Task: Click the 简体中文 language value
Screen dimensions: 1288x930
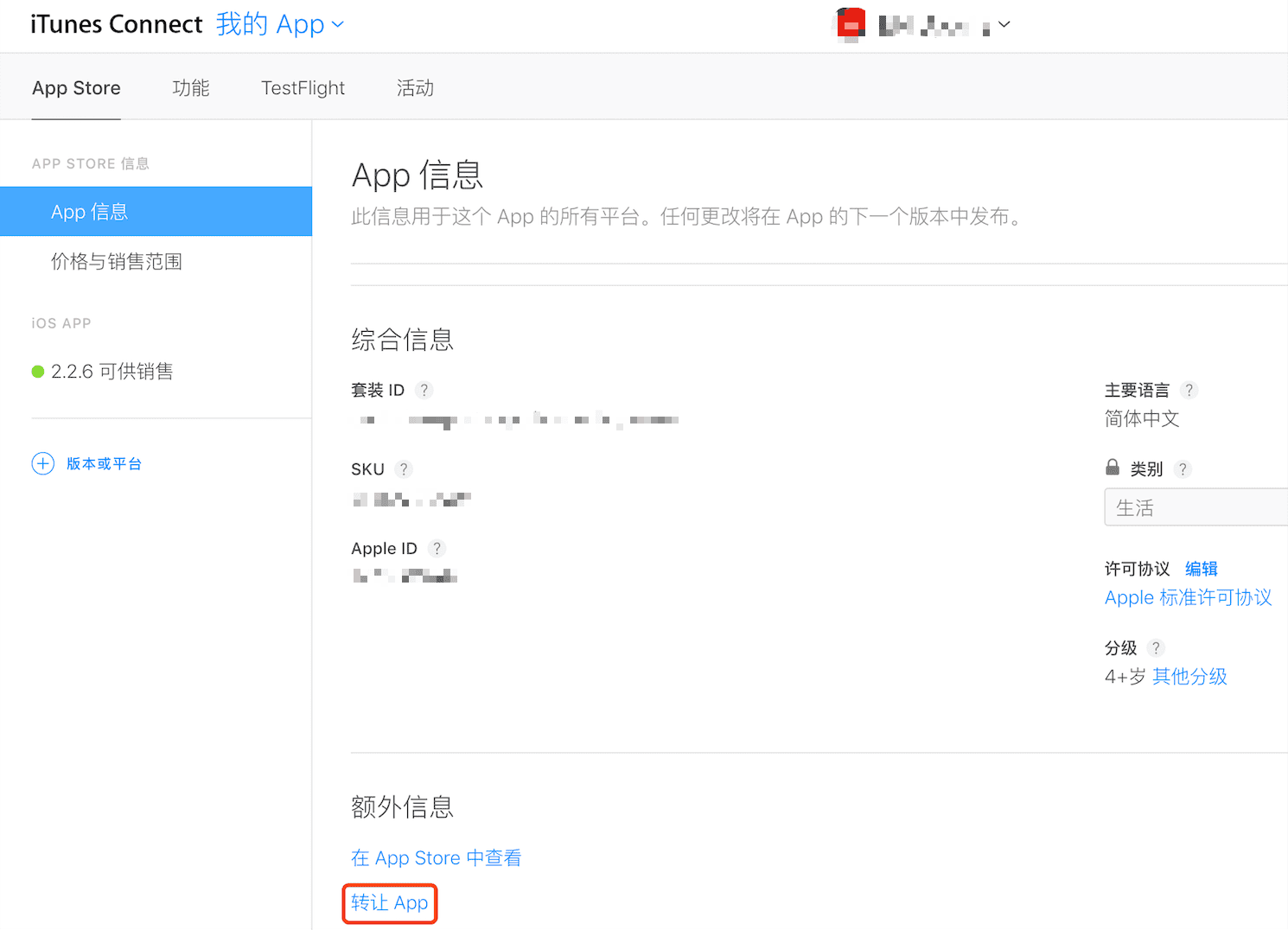Action: [x=1142, y=419]
